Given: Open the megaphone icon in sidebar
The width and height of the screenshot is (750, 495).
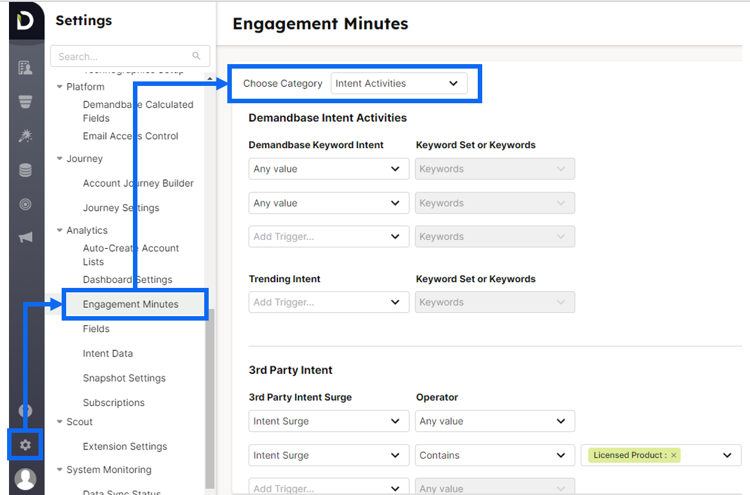Looking at the screenshot, I should [25, 237].
